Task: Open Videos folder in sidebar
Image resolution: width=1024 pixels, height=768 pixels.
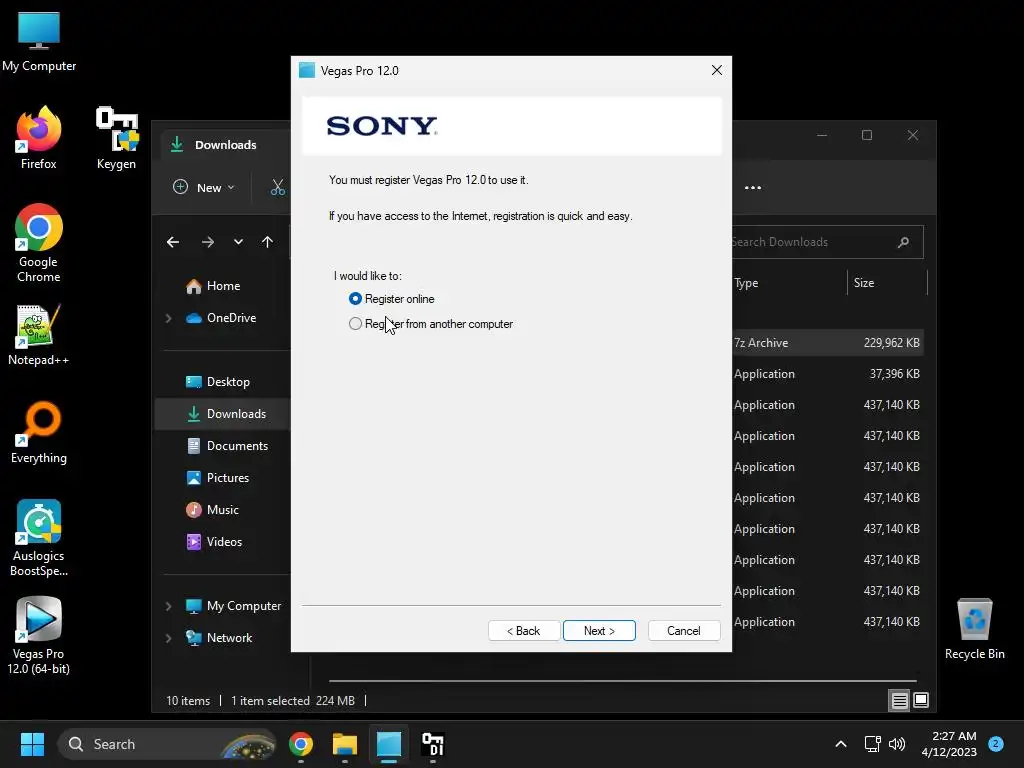Action: click(222, 542)
